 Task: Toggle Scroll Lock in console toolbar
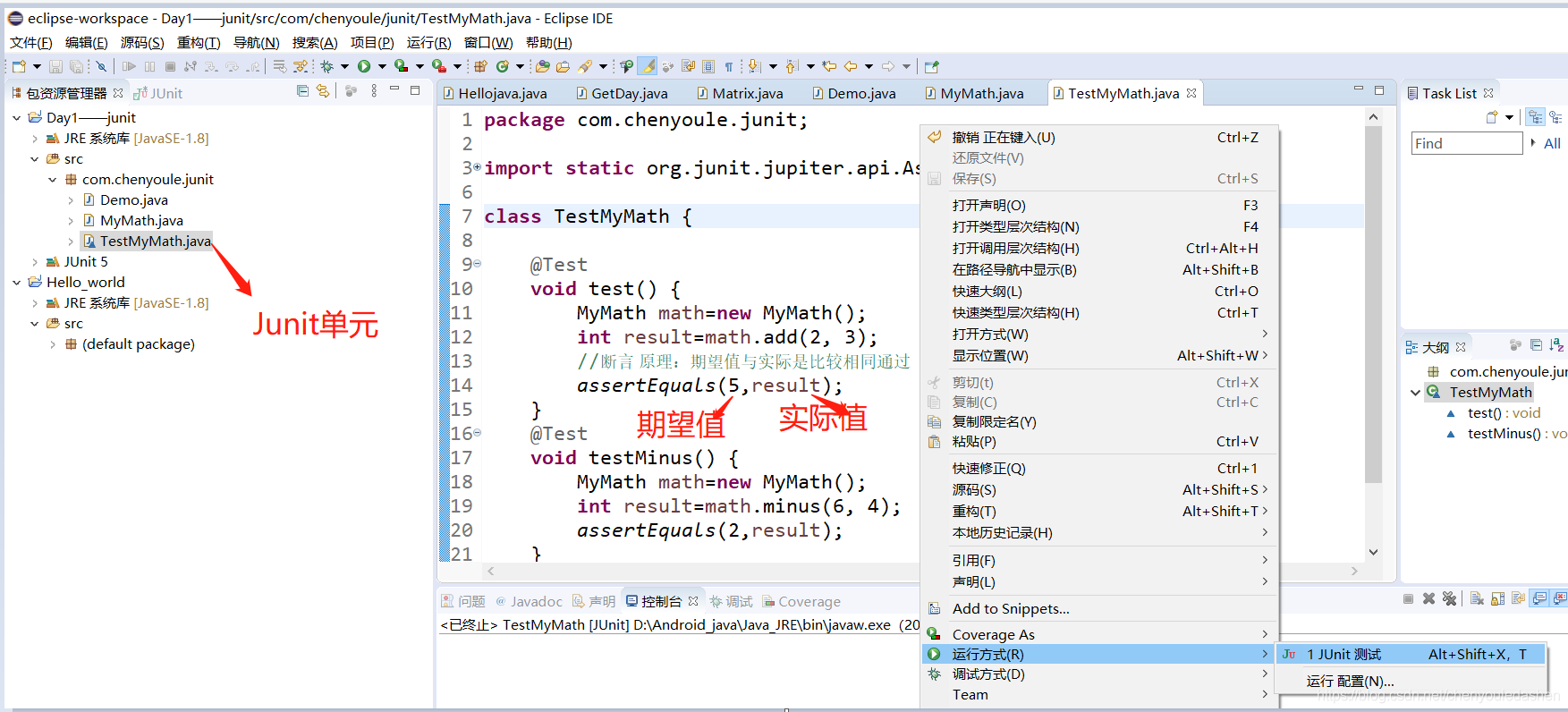(x=1497, y=598)
